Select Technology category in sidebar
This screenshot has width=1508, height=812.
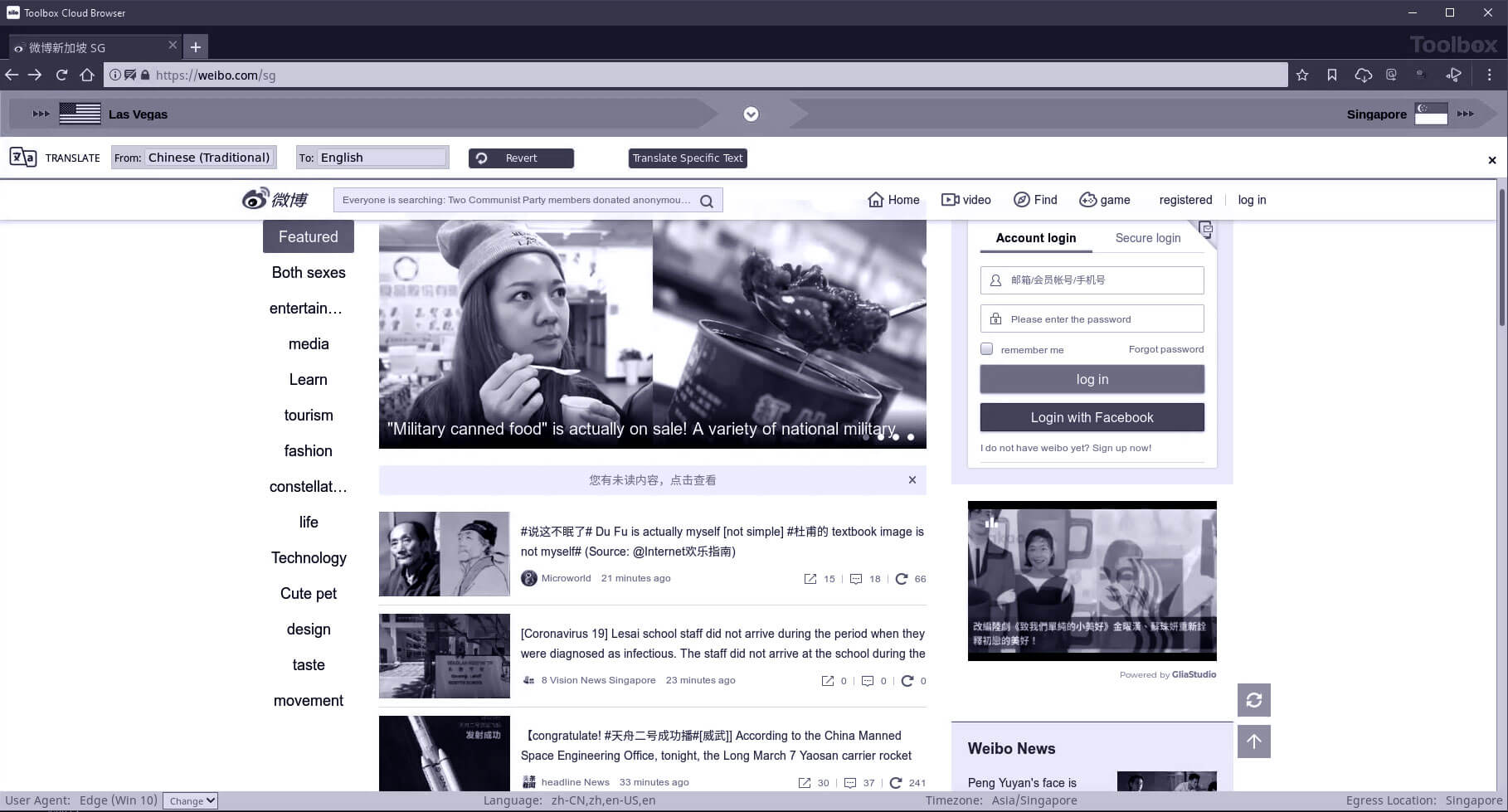tap(309, 558)
